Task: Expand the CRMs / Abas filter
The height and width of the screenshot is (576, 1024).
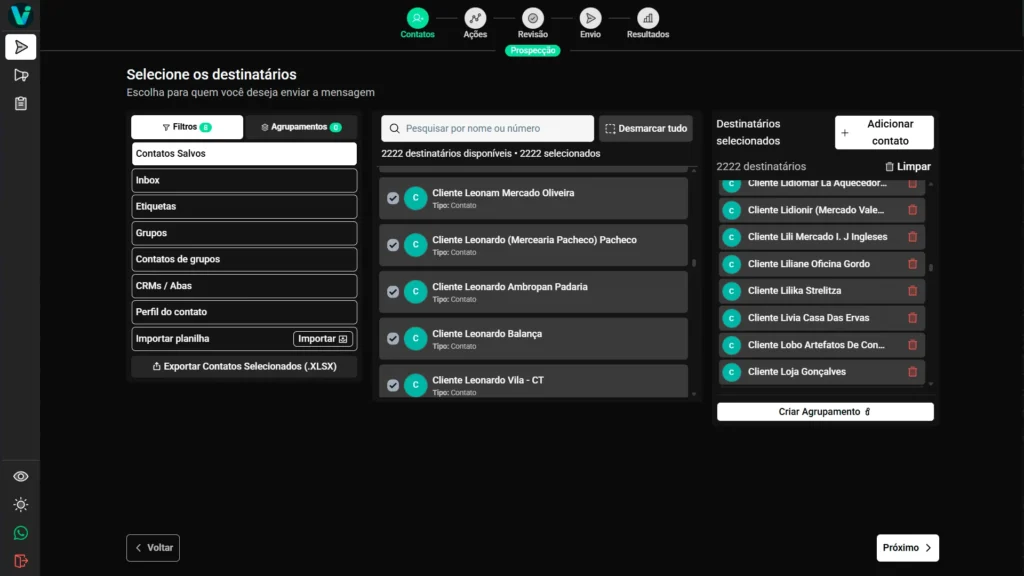Action: click(244, 286)
